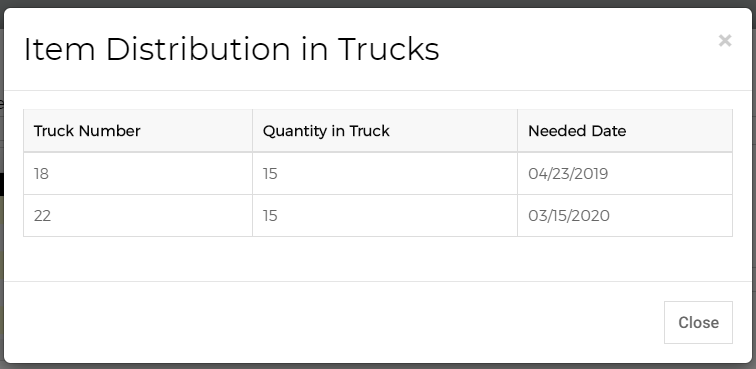Image resolution: width=756 pixels, height=369 pixels.
Task: Click needed date 03/15/2020
Action: click(x=569, y=216)
